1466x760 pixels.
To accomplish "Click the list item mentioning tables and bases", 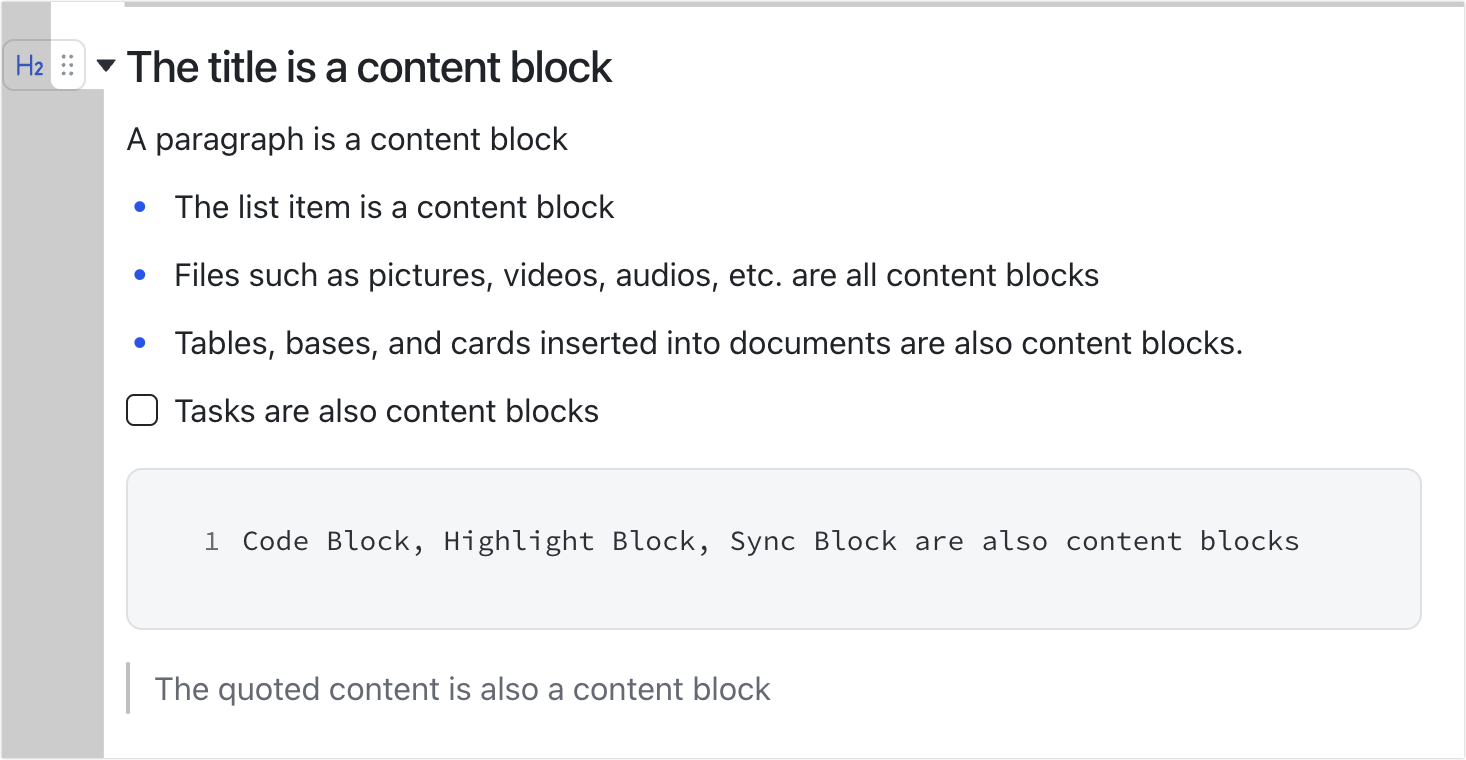I will (710, 342).
